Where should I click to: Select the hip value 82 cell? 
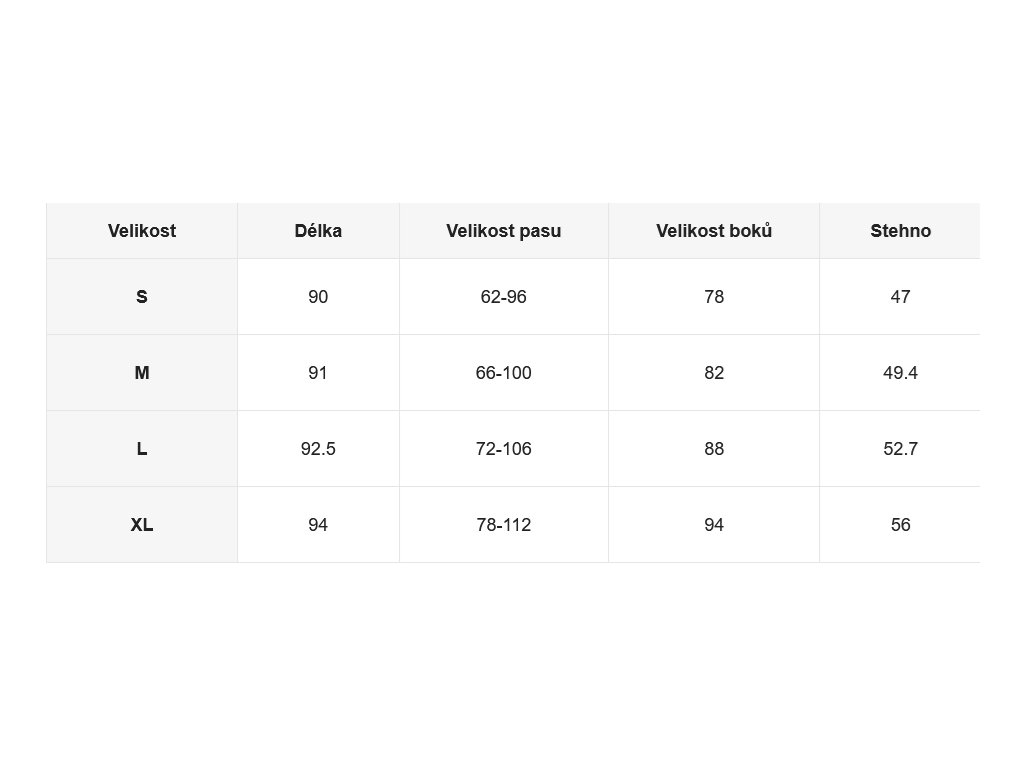(714, 373)
